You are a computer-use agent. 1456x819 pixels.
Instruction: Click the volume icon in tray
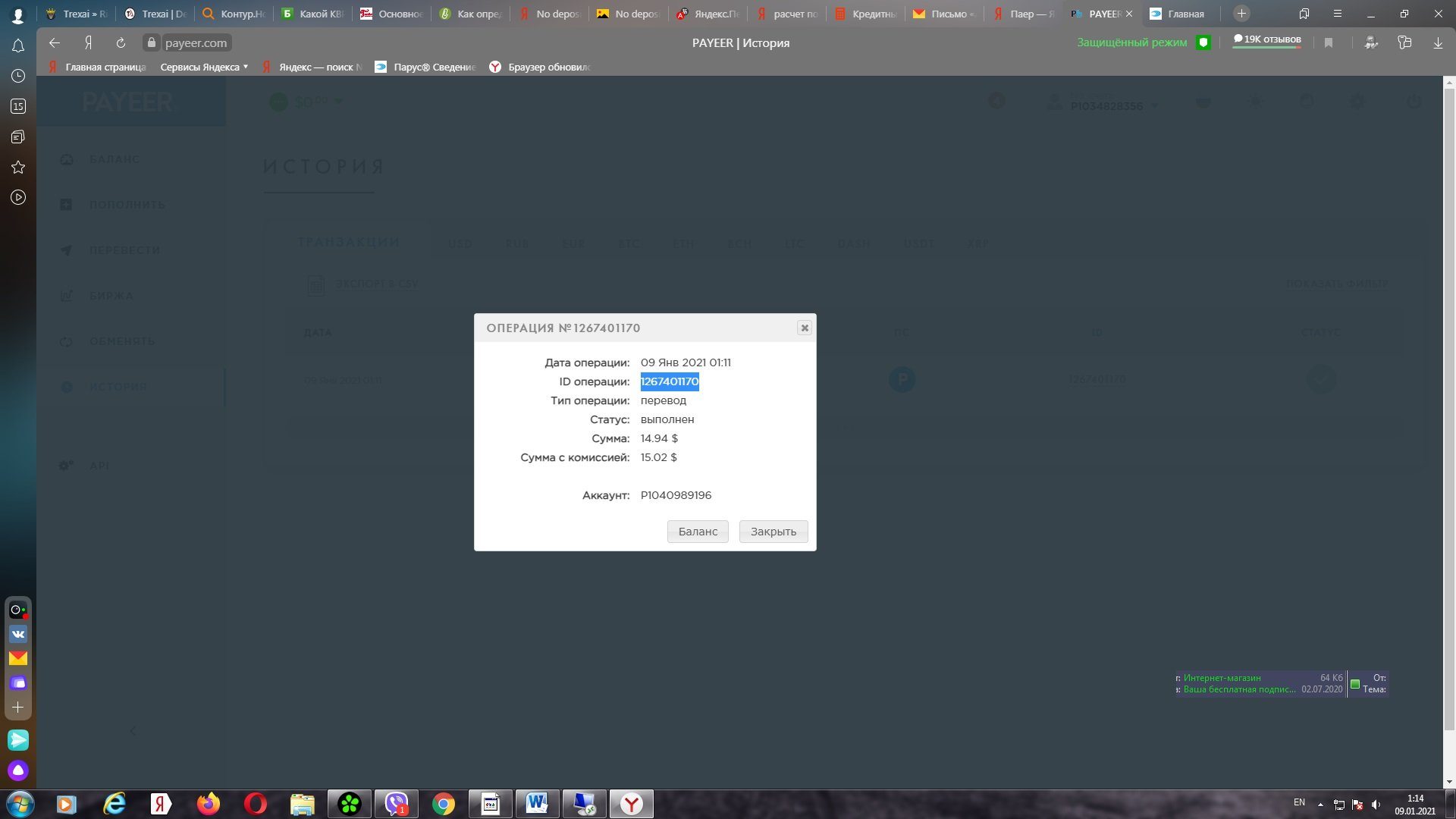[x=1376, y=805]
